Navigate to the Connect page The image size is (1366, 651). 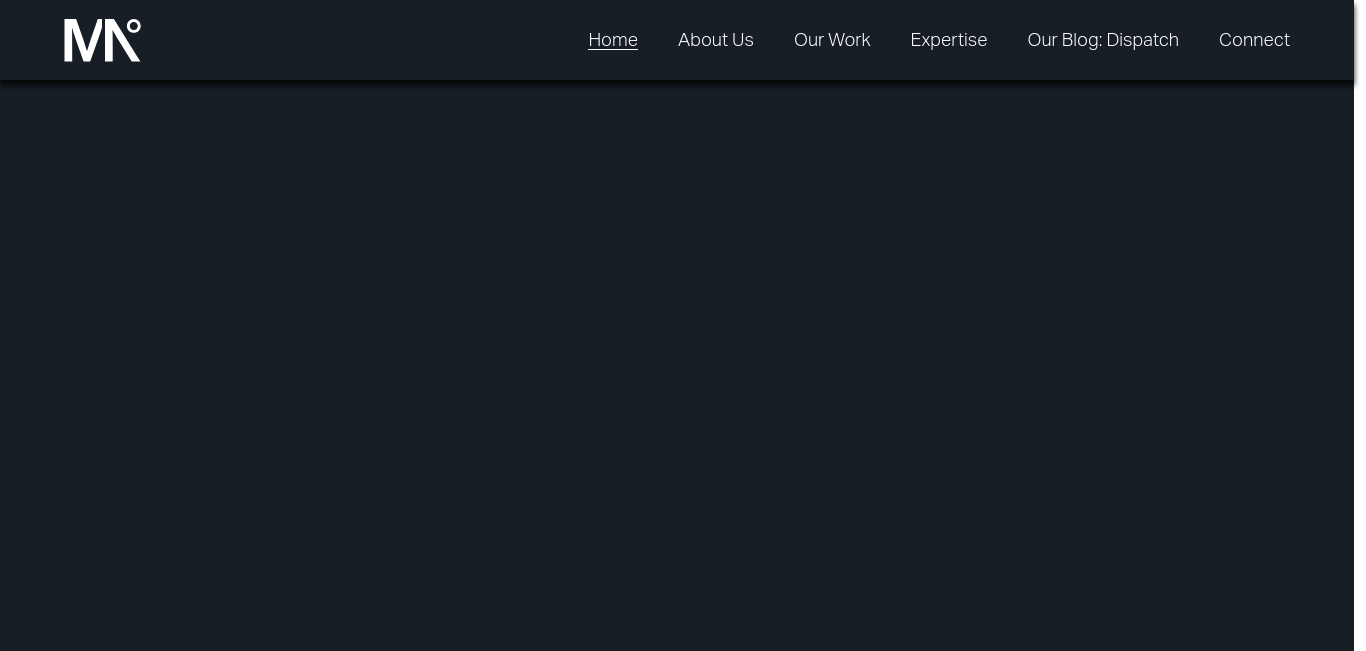pyautogui.click(x=1254, y=40)
